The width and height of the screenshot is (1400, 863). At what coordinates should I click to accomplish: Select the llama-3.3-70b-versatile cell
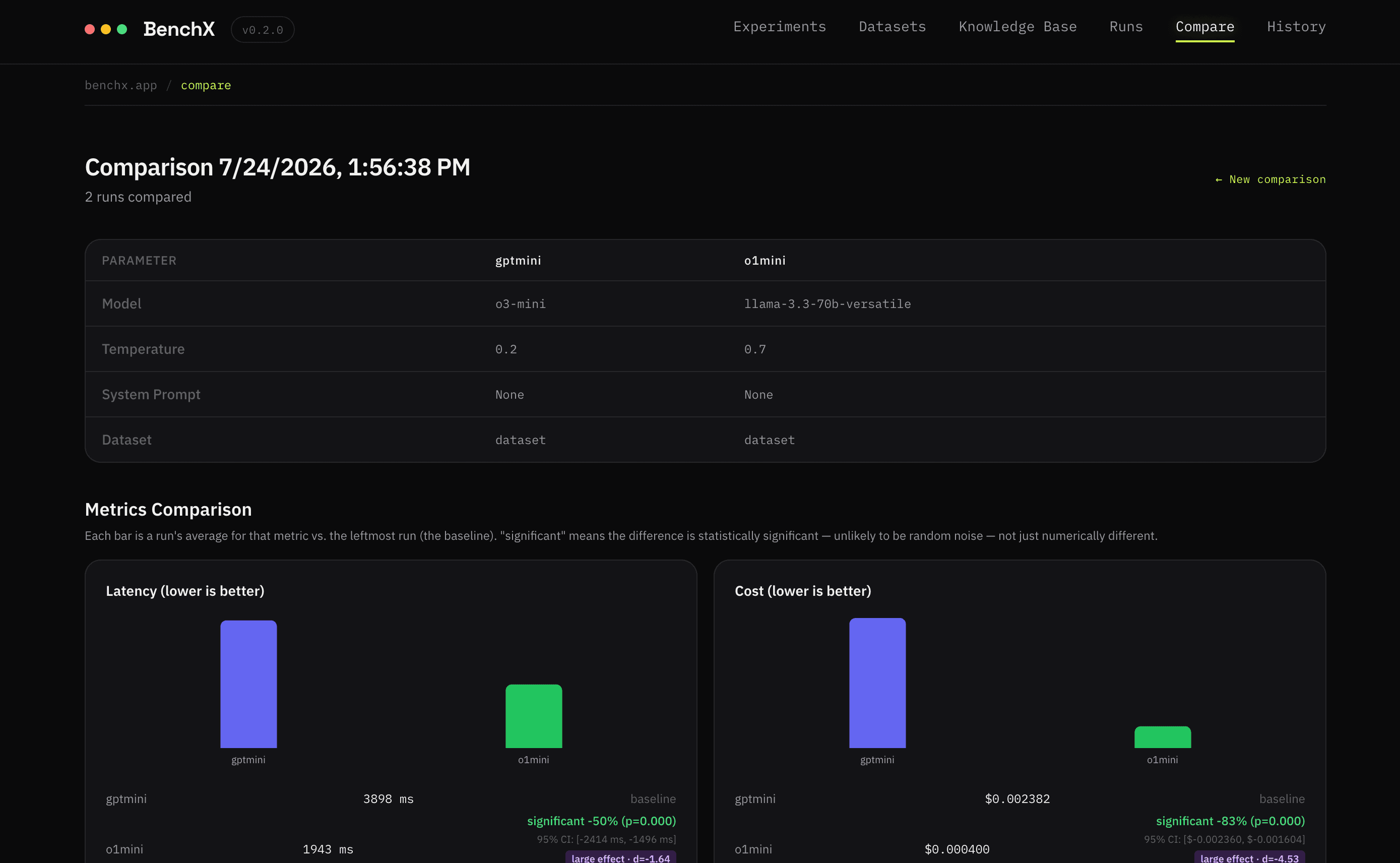click(x=827, y=303)
